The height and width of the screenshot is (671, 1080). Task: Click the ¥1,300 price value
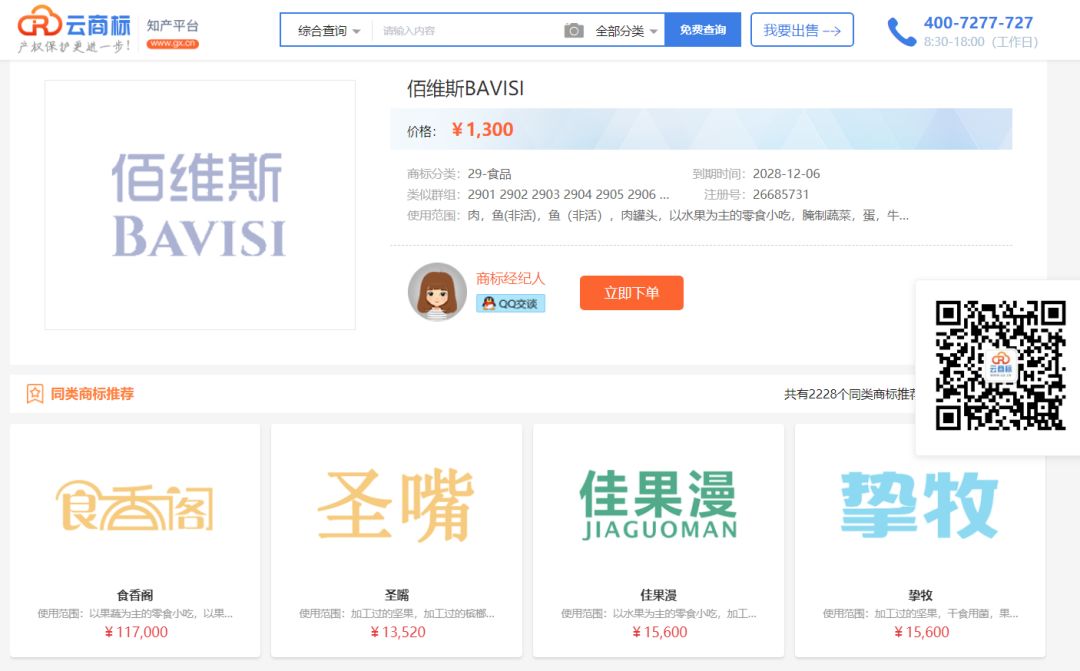[482, 130]
